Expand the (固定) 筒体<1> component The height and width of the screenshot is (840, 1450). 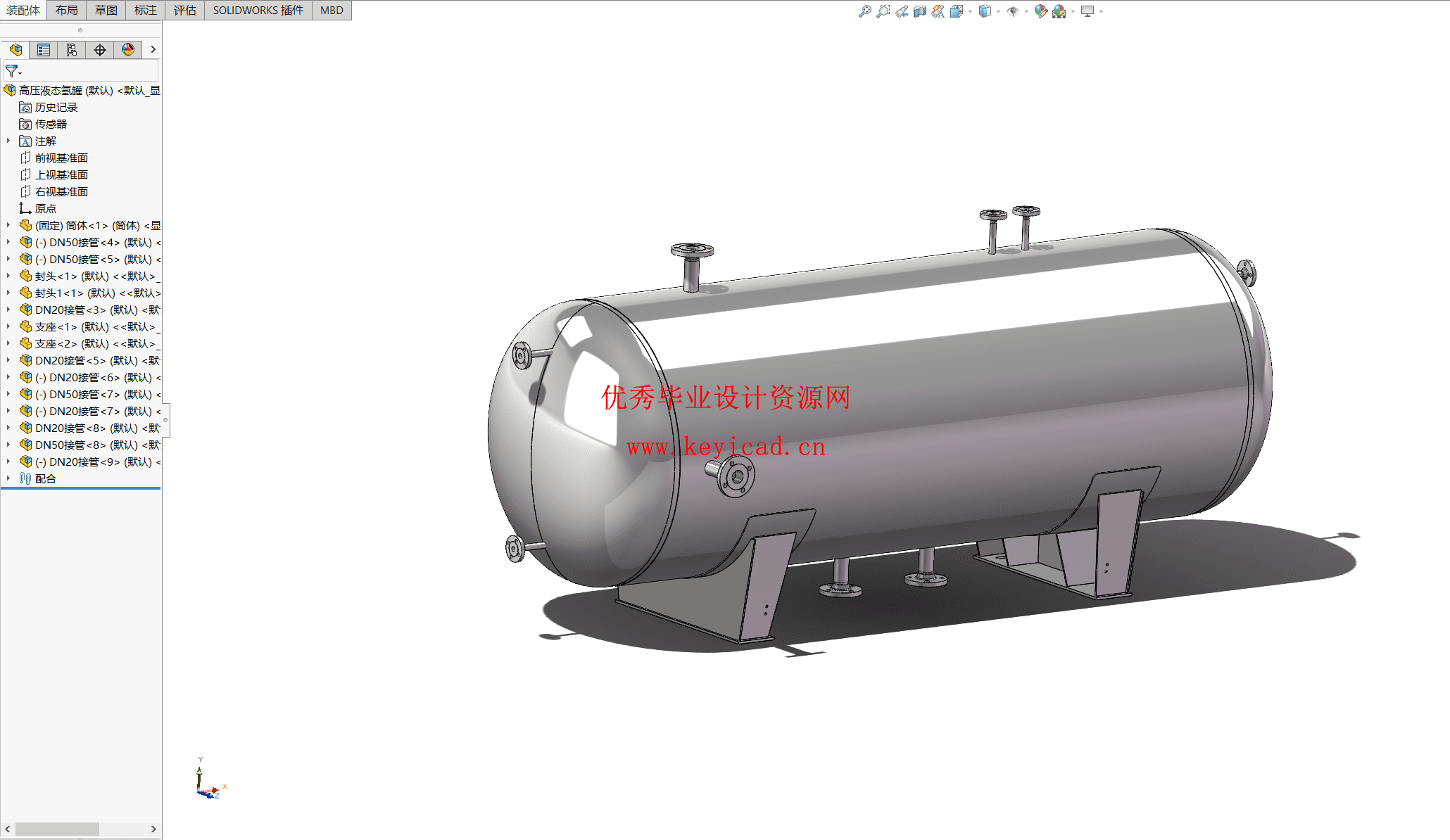click(x=8, y=225)
